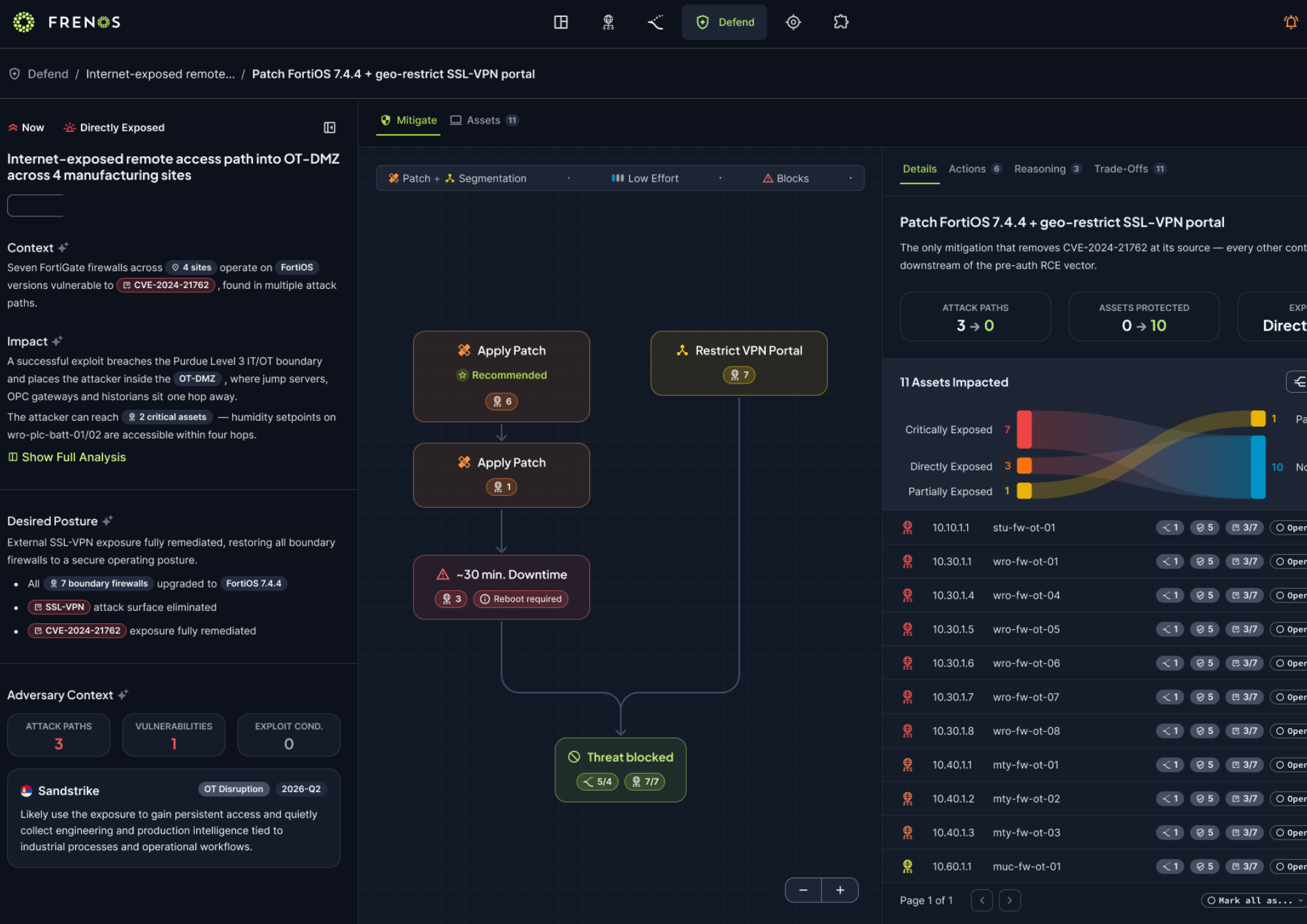Open the Actions tab

(x=974, y=169)
